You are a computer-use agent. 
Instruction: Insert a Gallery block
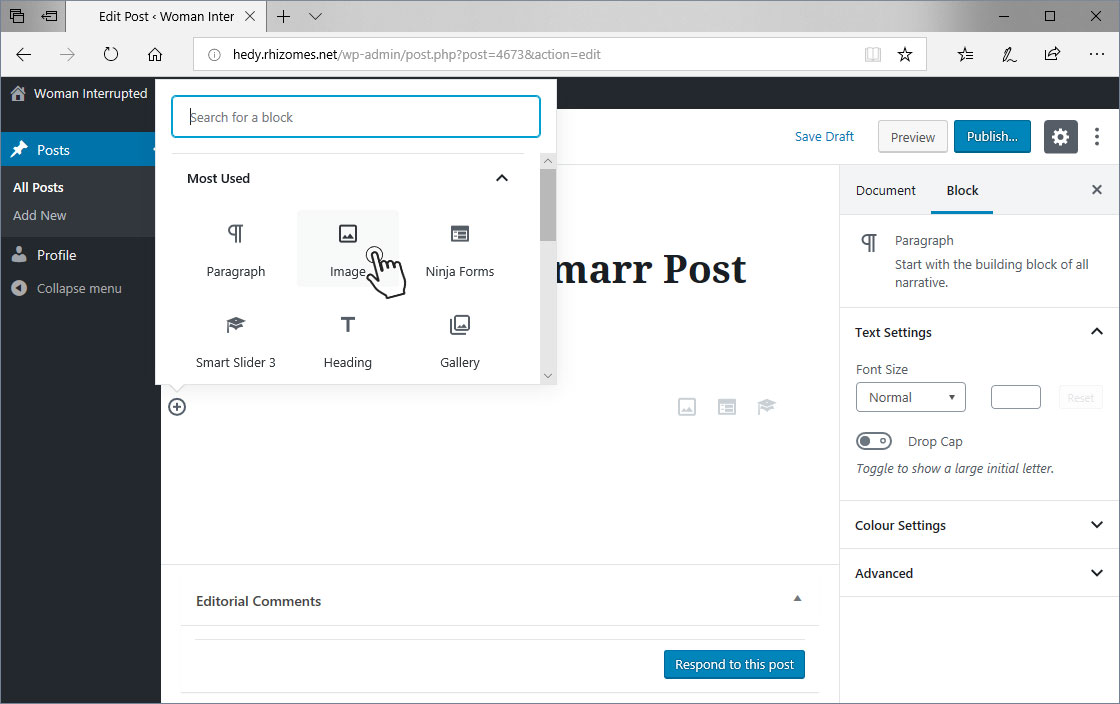pyautogui.click(x=460, y=341)
